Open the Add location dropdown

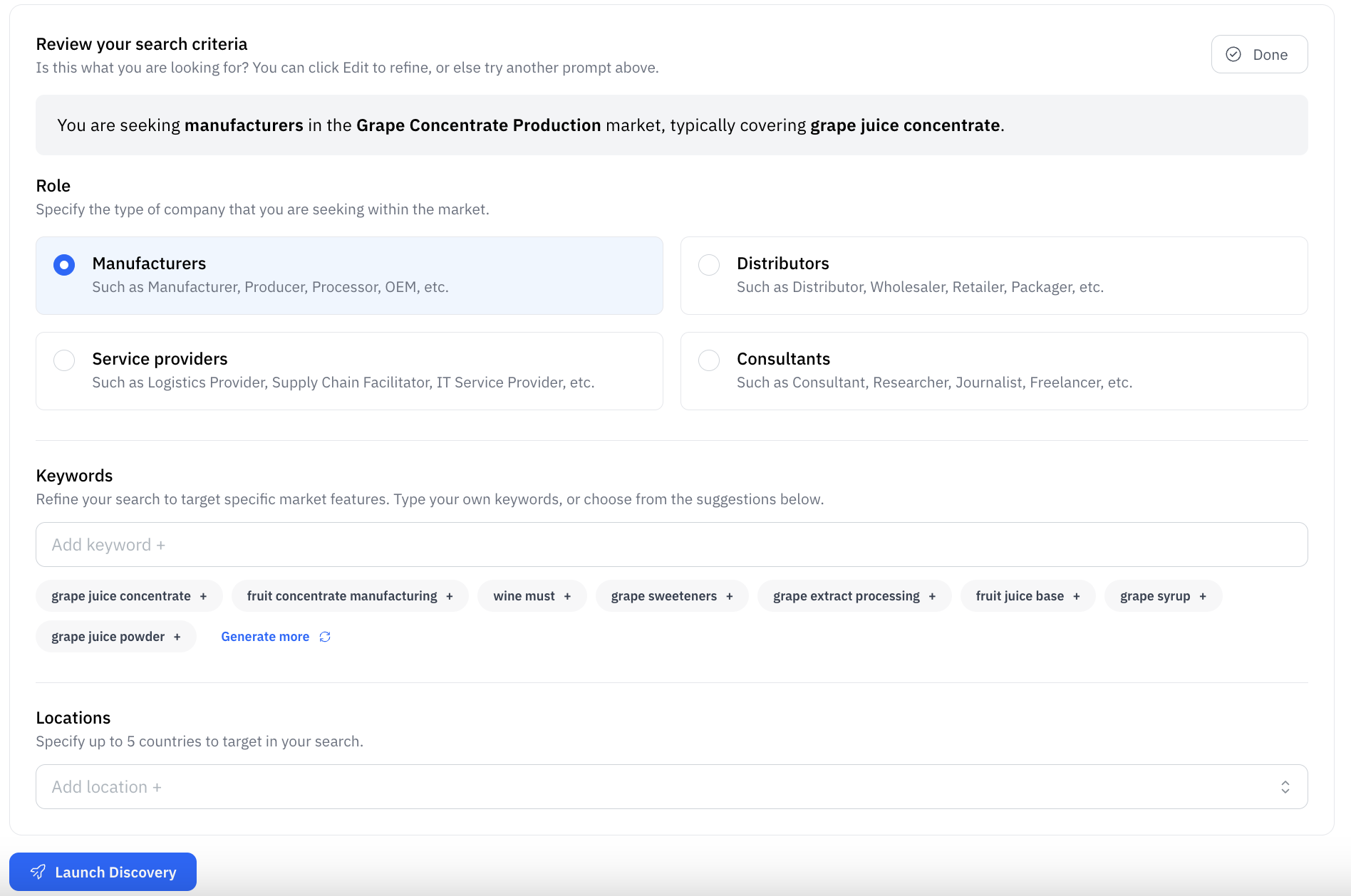click(671, 787)
